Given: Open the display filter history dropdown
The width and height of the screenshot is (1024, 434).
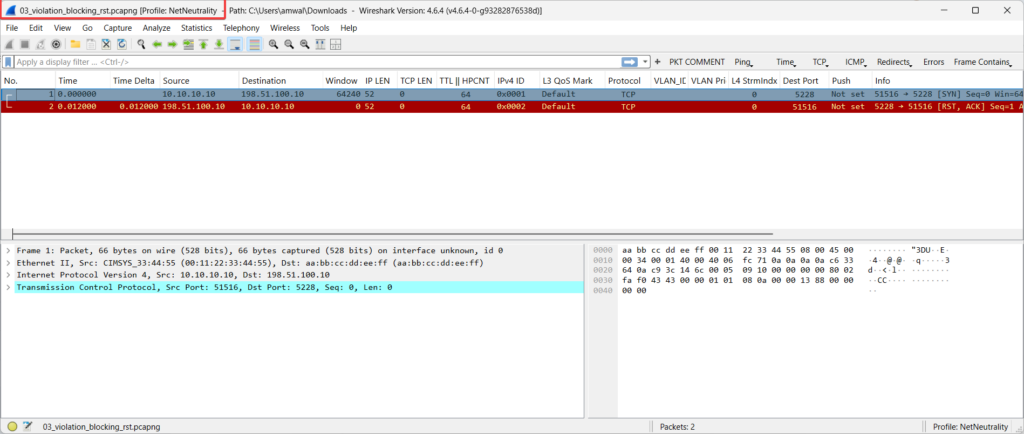Looking at the screenshot, I should tap(645, 62).
